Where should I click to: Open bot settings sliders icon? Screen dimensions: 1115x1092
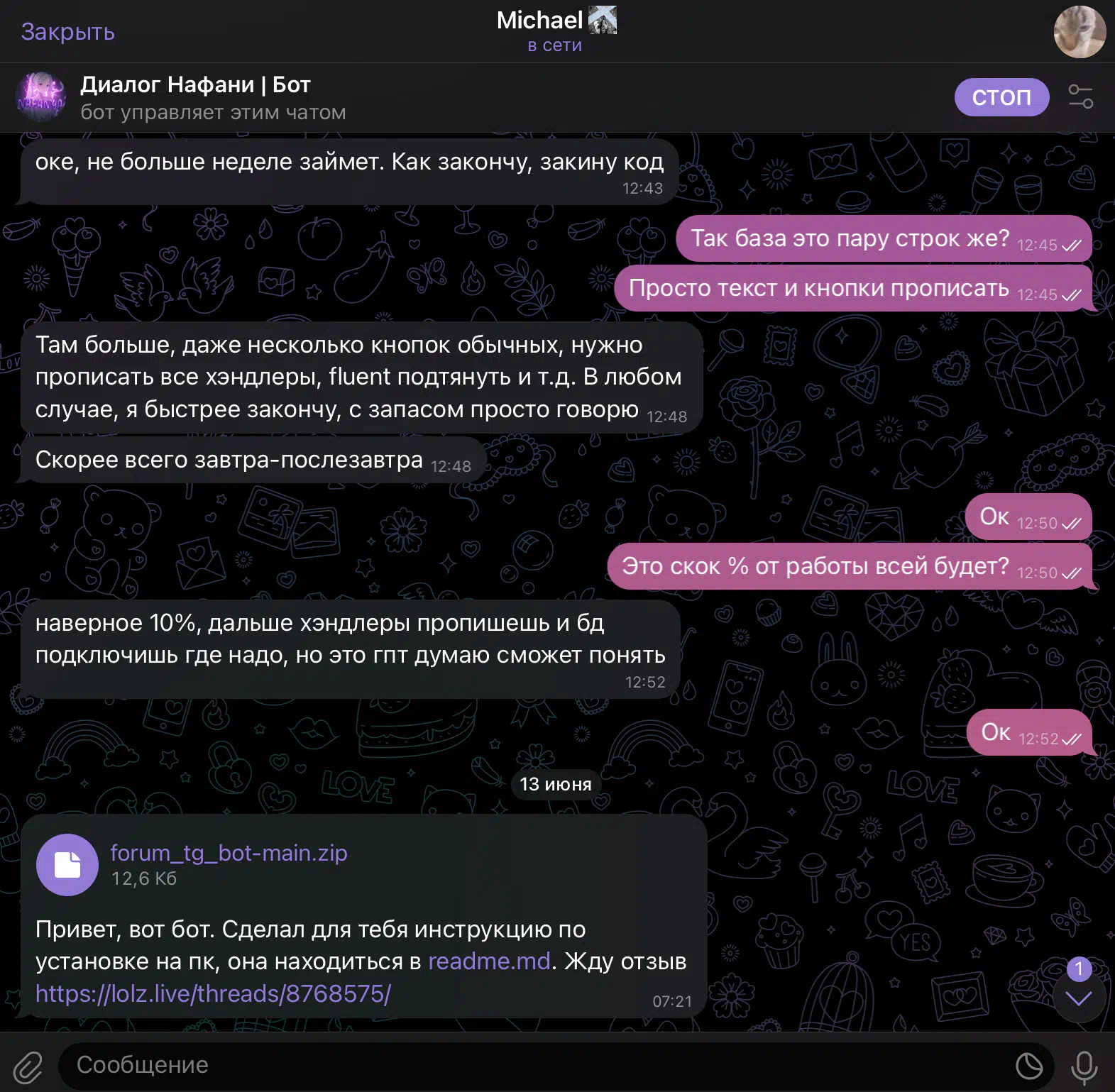tap(1081, 96)
